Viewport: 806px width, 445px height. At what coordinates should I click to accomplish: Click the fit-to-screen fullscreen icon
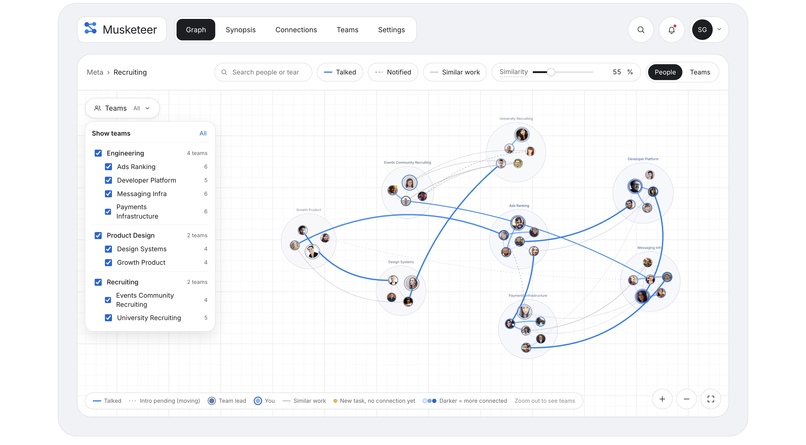pos(710,399)
